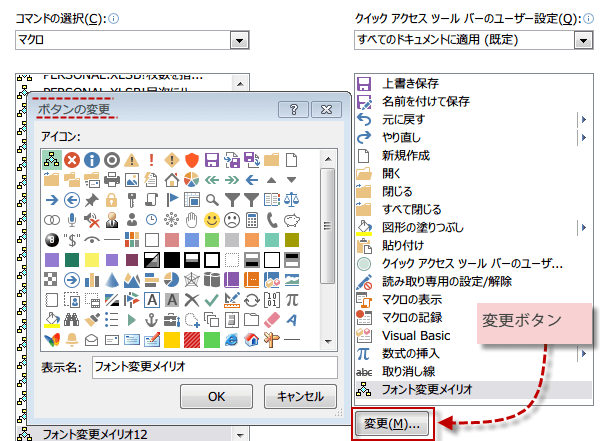The image size is (600, 441).
Task: Select フォント変更メイリオ12 in macro list
Action: click(x=124, y=434)
